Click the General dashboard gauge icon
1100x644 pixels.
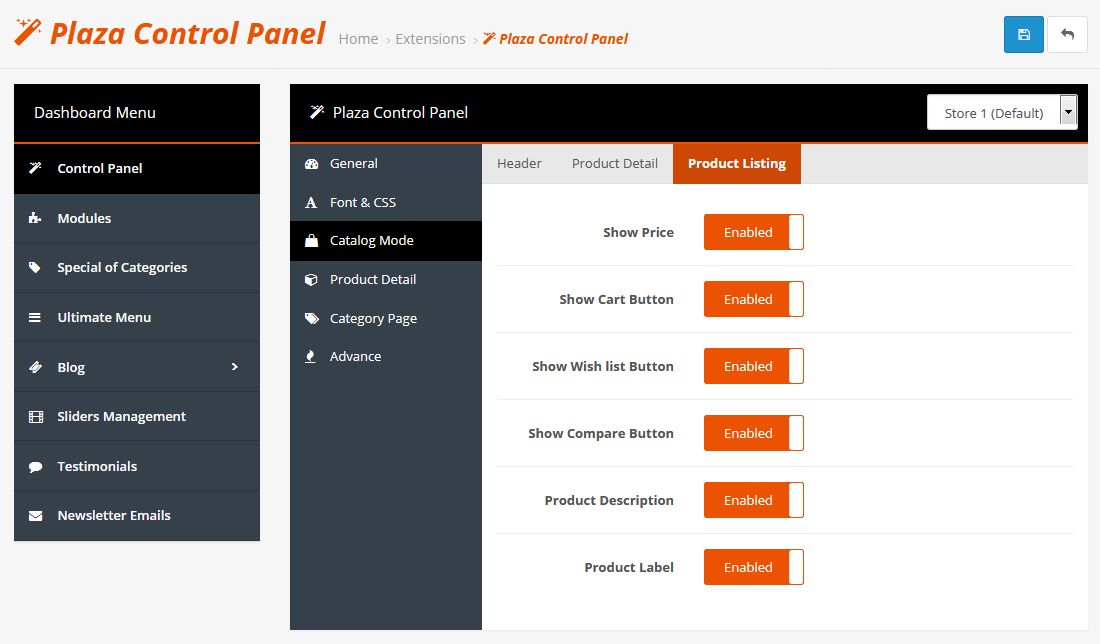tap(311, 163)
